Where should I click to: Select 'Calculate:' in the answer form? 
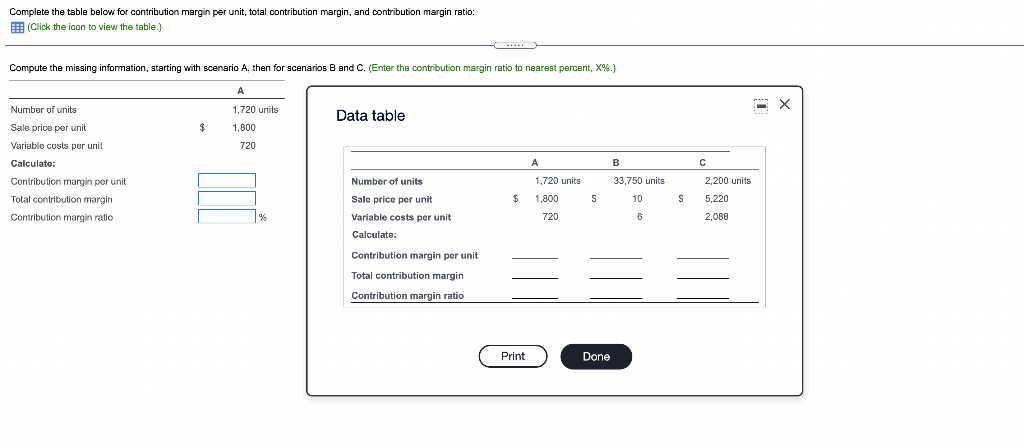33,163
